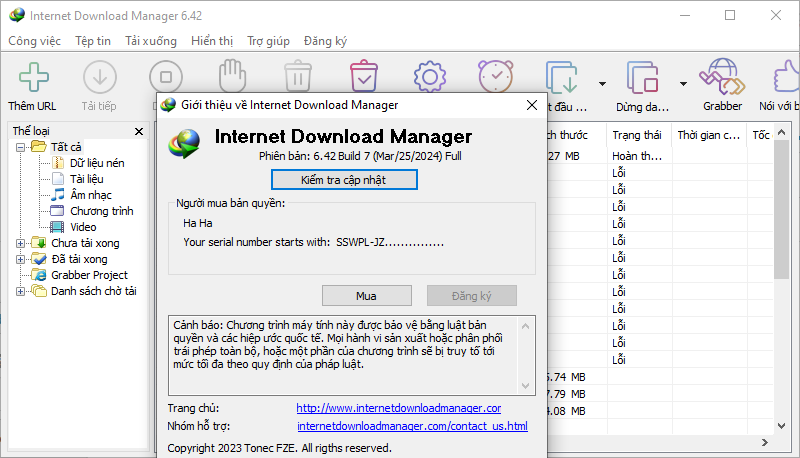The image size is (800, 458).
Task: Click the download list scroll-up arrow
Action: [782, 133]
